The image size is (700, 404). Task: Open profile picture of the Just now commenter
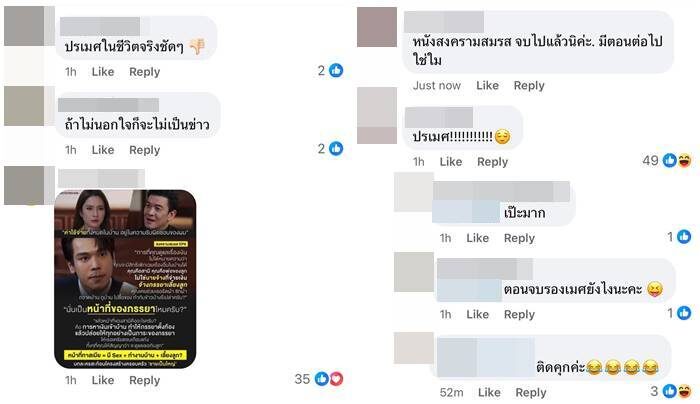(377, 27)
